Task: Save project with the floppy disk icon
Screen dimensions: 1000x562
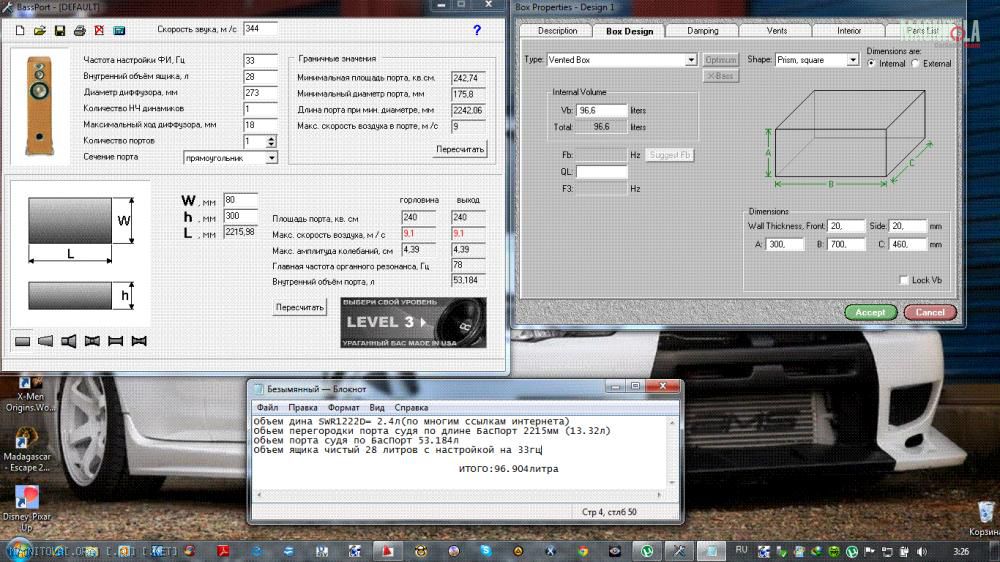Action: [x=59, y=31]
